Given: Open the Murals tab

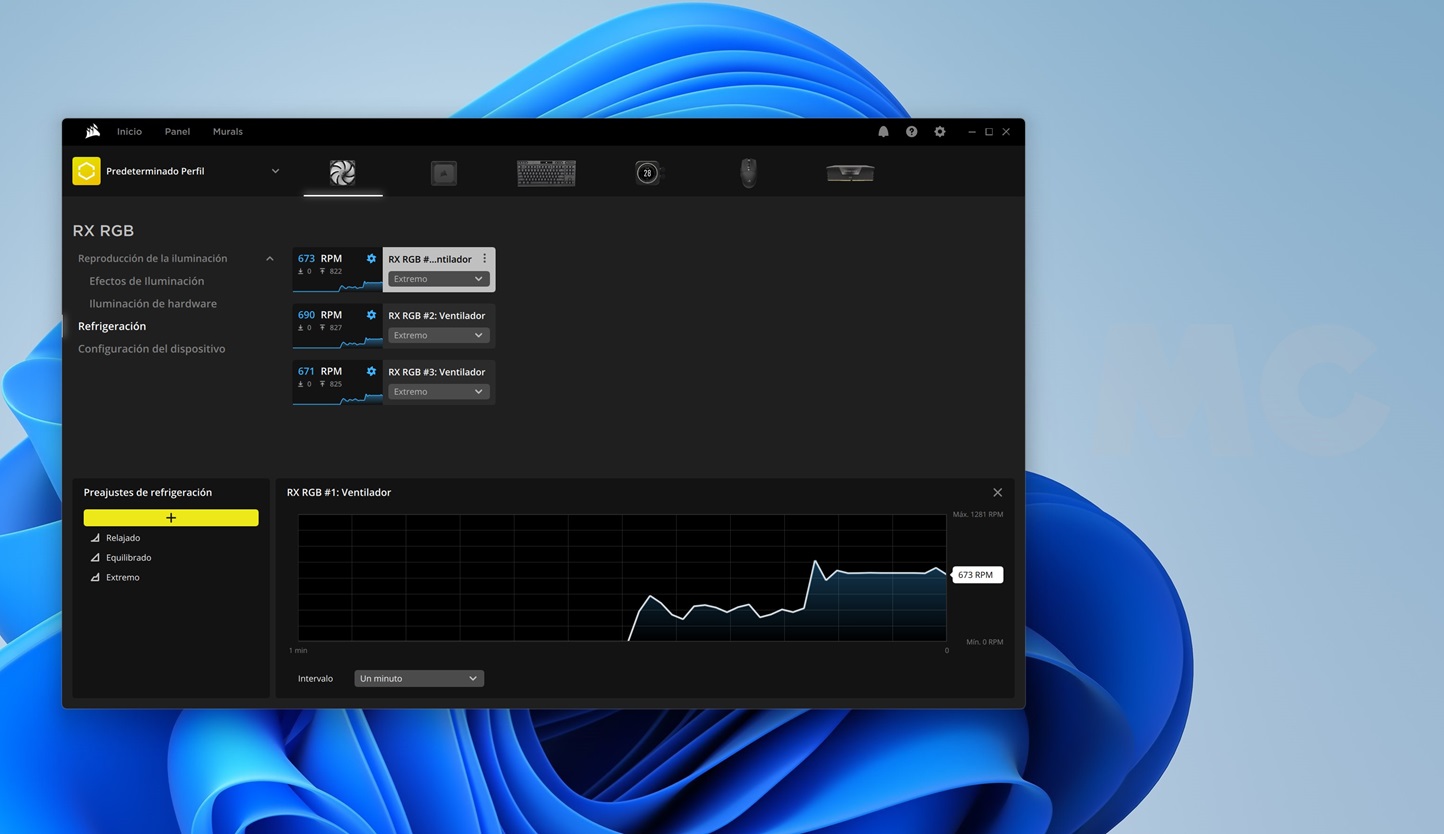Looking at the screenshot, I should 227,132.
